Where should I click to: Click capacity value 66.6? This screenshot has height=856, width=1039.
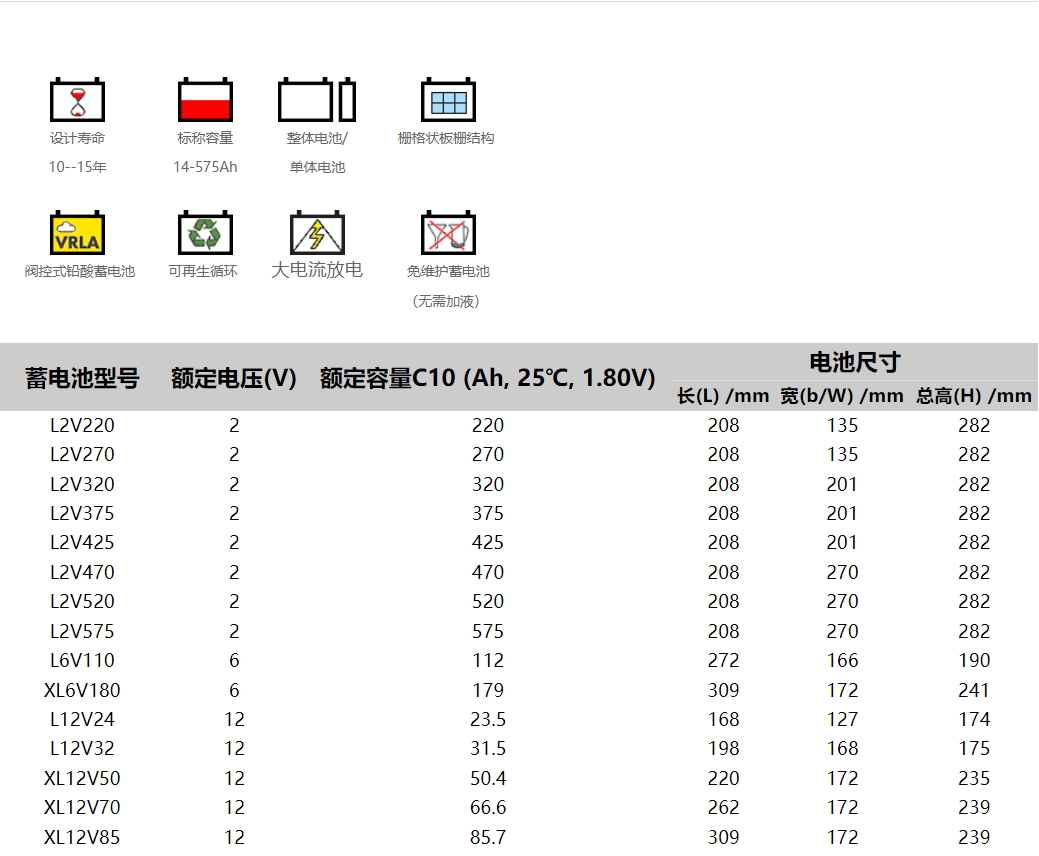point(488,808)
